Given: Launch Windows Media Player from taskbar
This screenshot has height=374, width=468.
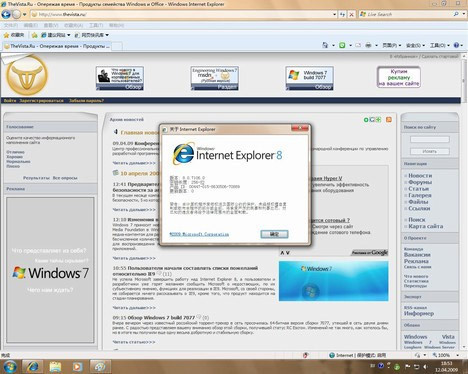Looking at the screenshot, I should pos(77,367).
